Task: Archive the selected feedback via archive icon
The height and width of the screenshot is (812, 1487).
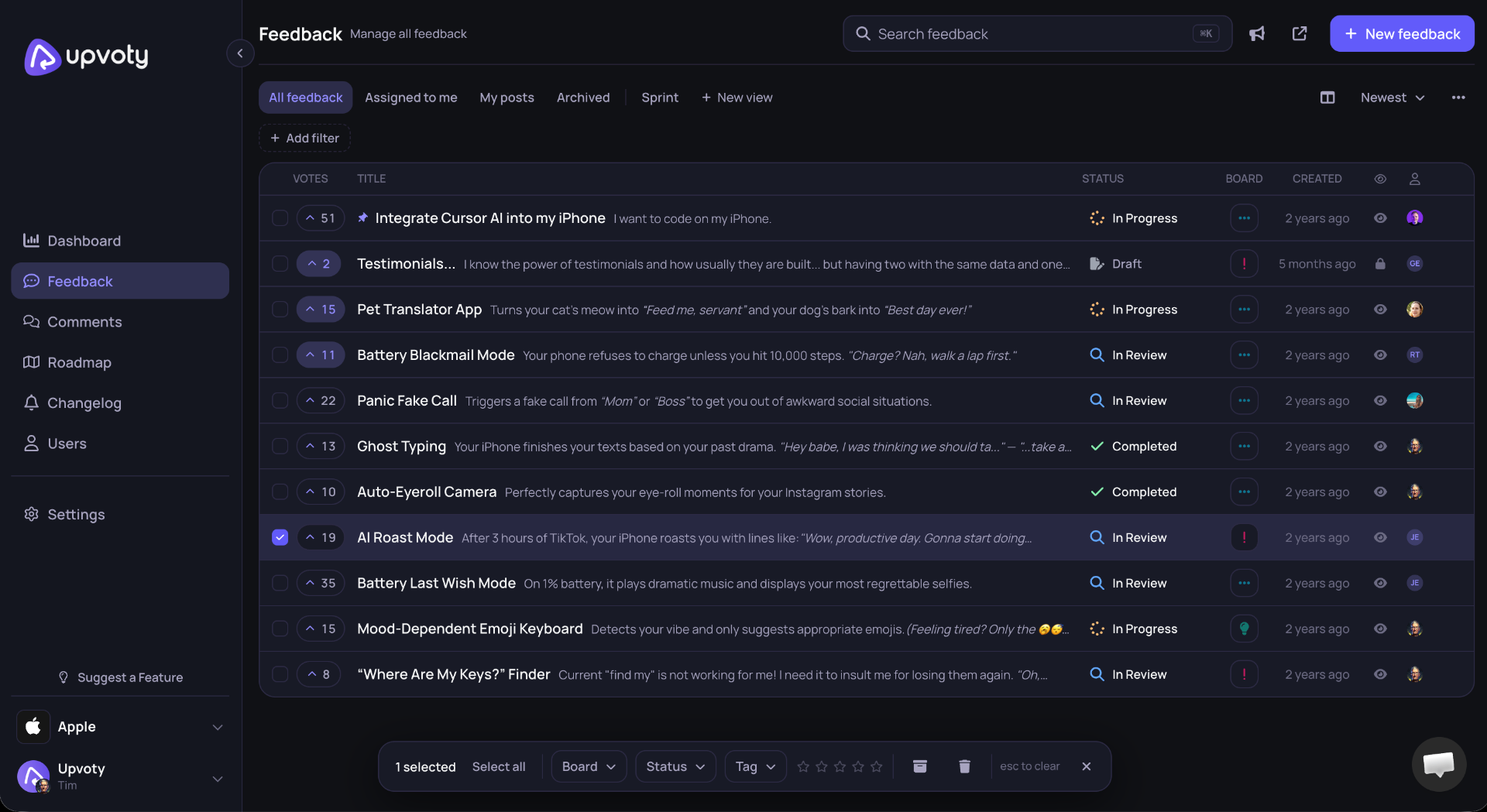Action: [x=920, y=766]
